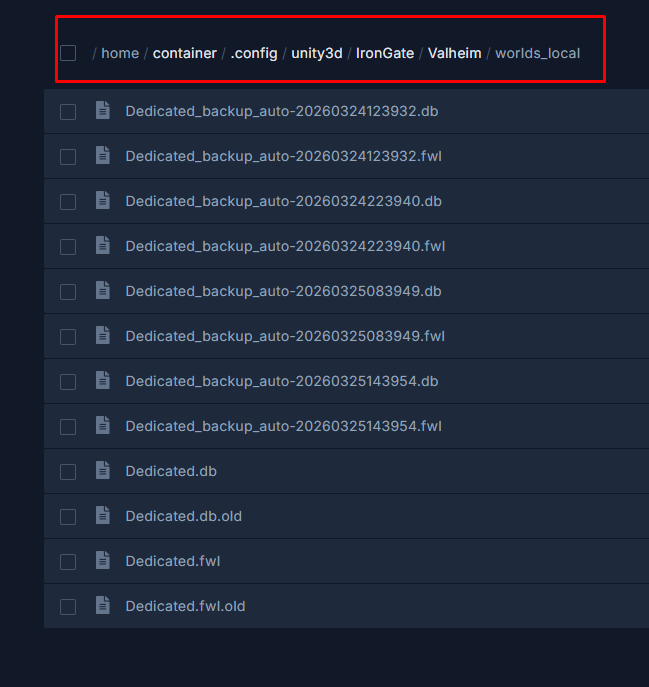The image size is (649, 687).
Task: Navigate to the container breadcrumb folder
Action: pos(185,53)
